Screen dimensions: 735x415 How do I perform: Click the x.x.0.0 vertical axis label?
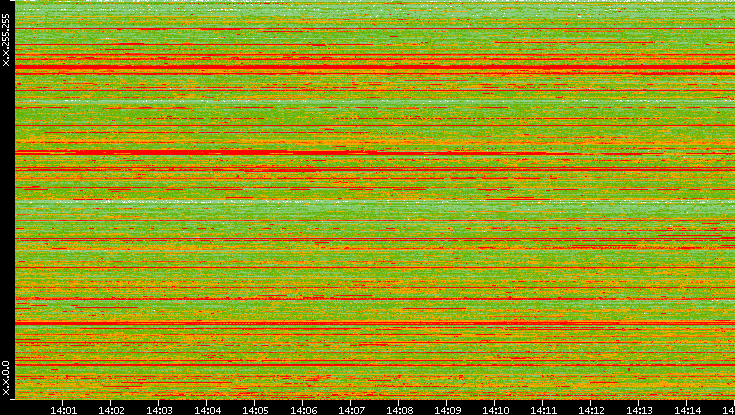(6, 378)
